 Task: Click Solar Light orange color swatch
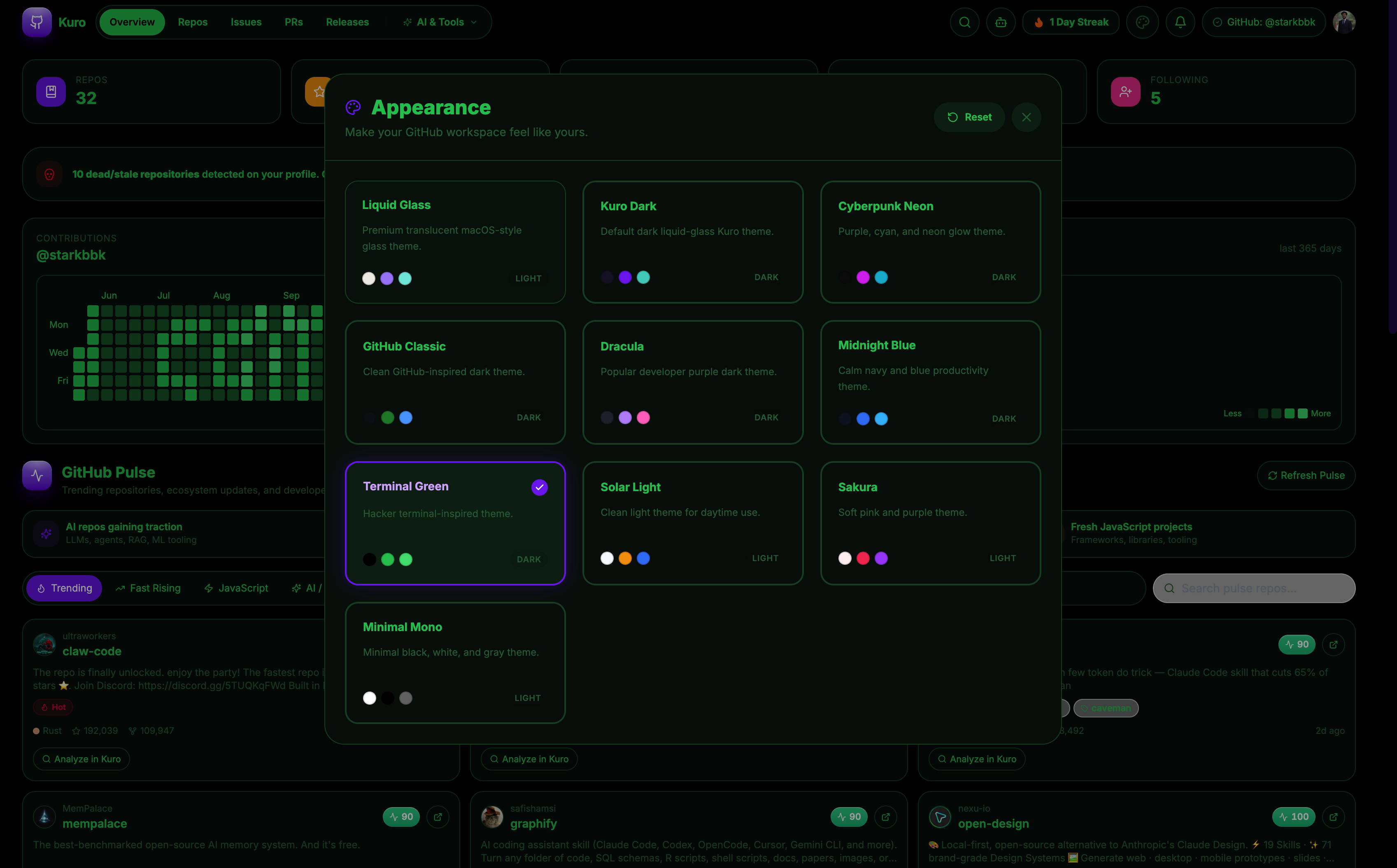pyautogui.click(x=625, y=558)
